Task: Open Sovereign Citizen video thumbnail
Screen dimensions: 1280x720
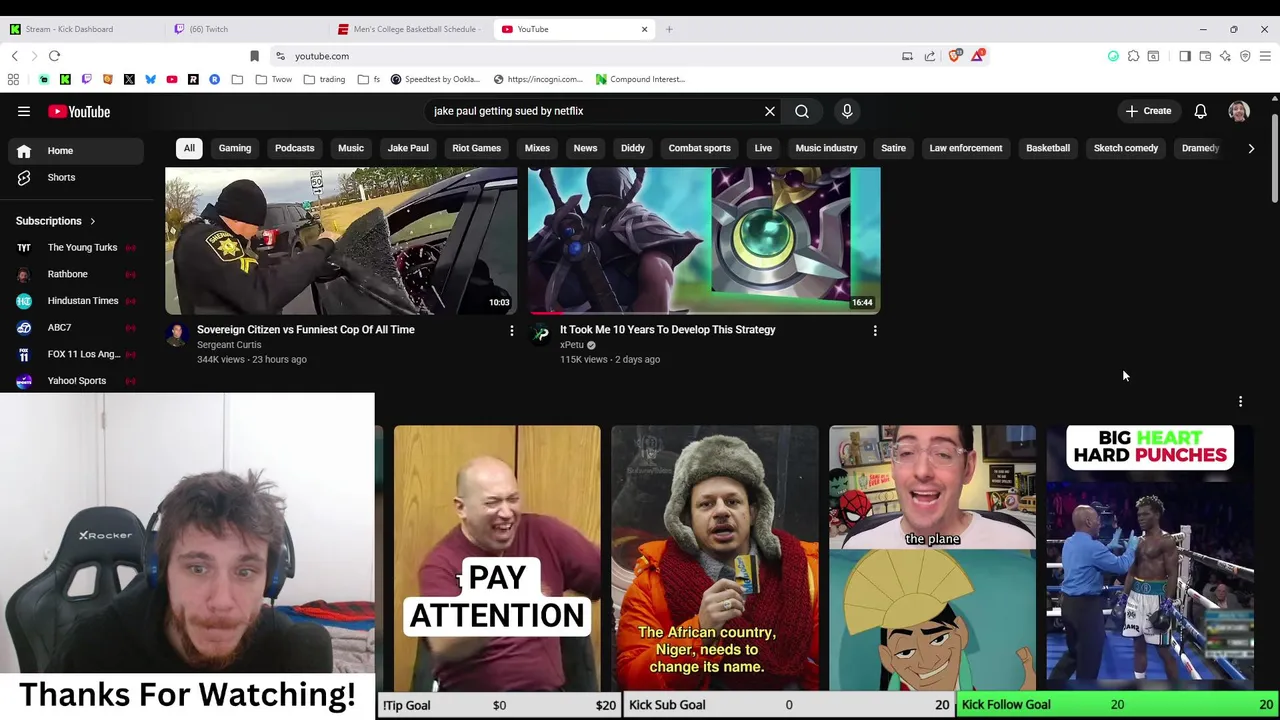Action: tap(341, 241)
